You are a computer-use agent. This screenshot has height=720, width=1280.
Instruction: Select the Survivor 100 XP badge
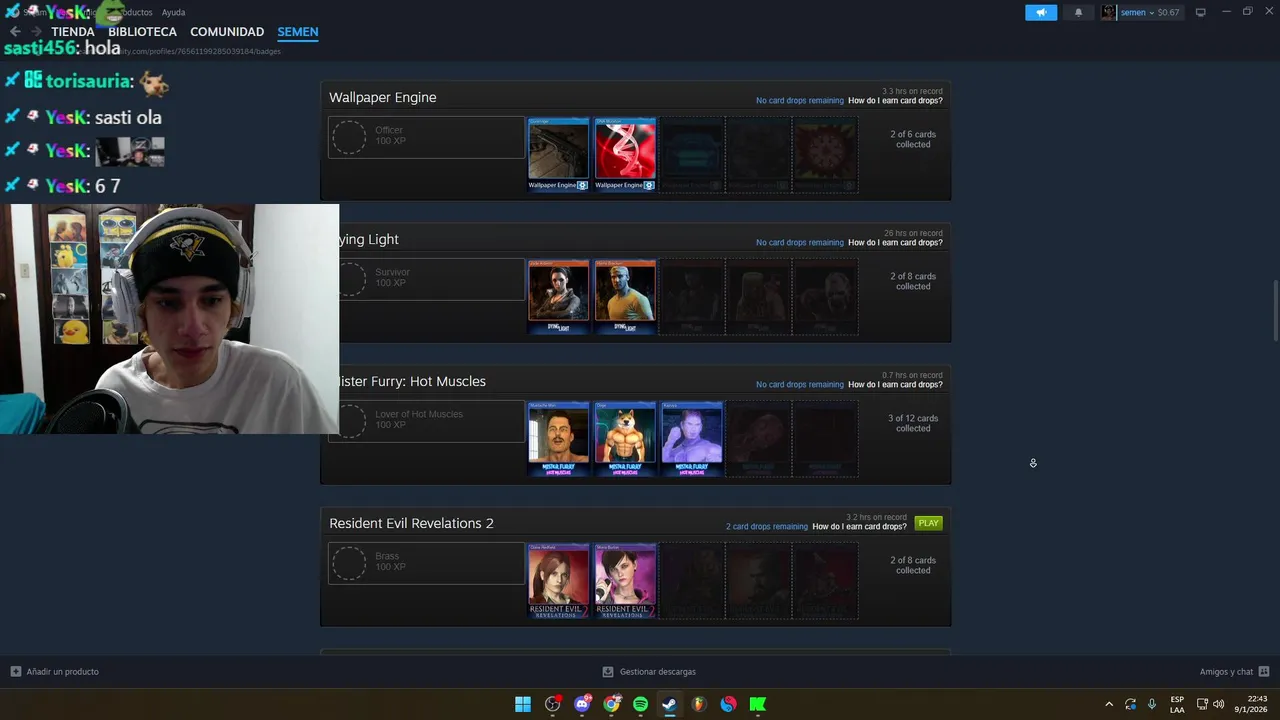coord(426,279)
